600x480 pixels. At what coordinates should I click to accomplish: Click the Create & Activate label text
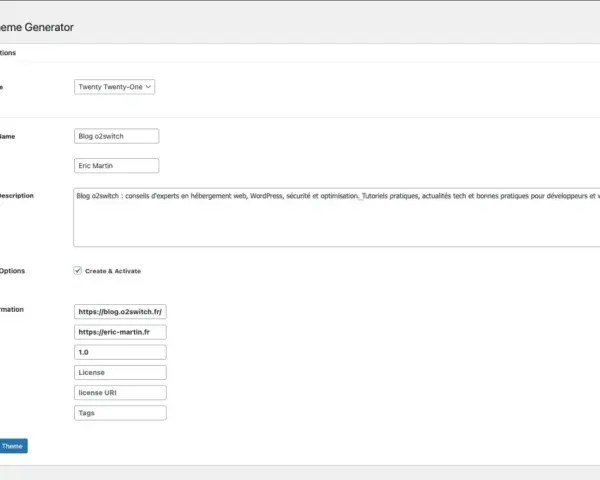pyautogui.click(x=113, y=271)
